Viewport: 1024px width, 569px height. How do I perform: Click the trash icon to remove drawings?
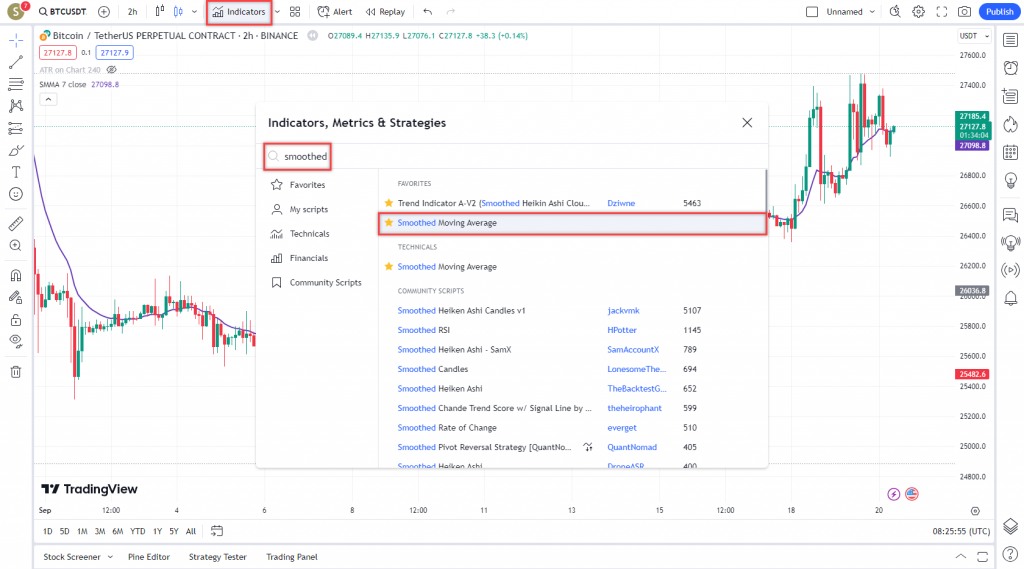(x=15, y=372)
